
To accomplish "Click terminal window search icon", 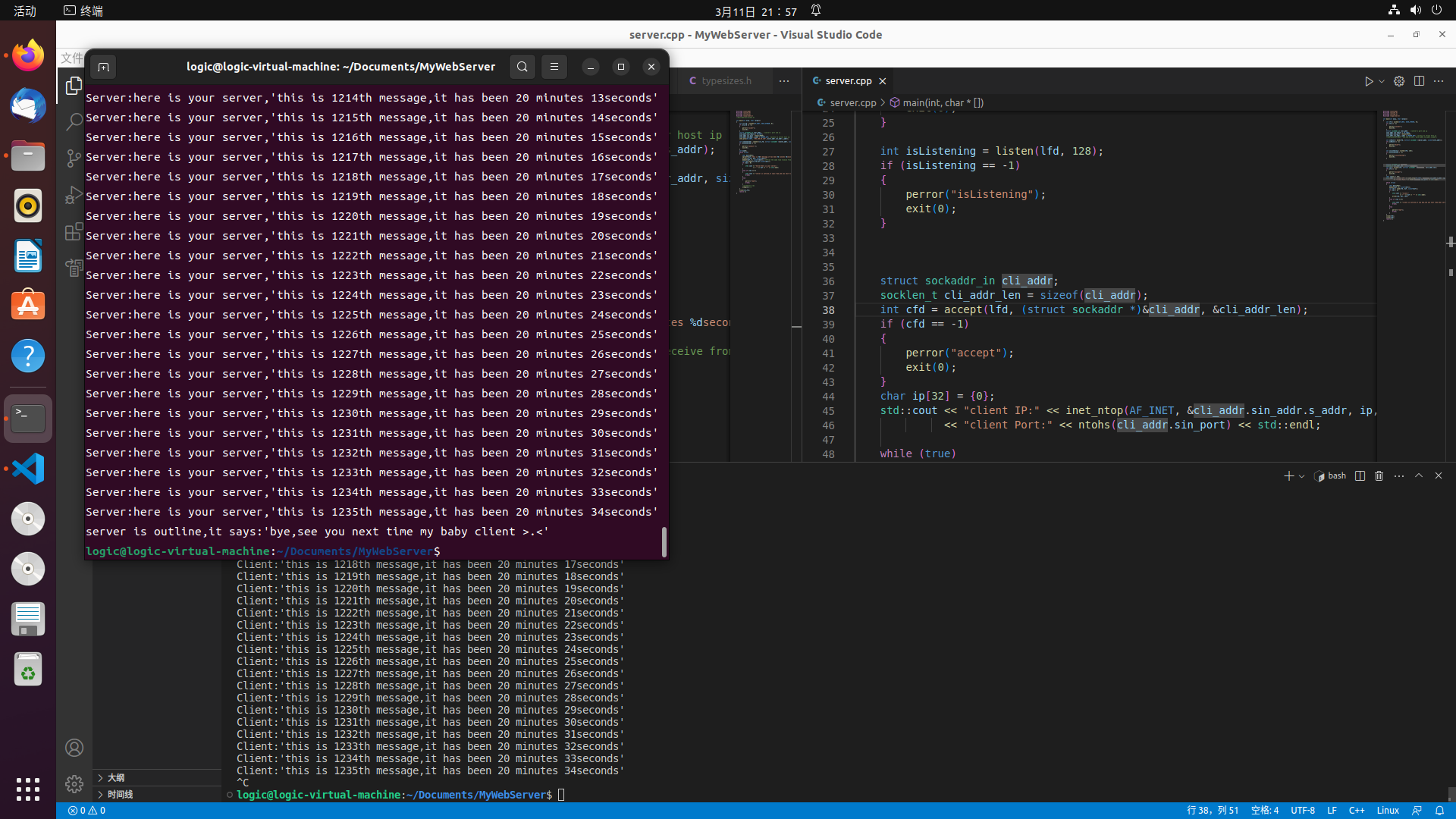I will coord(522,67).
